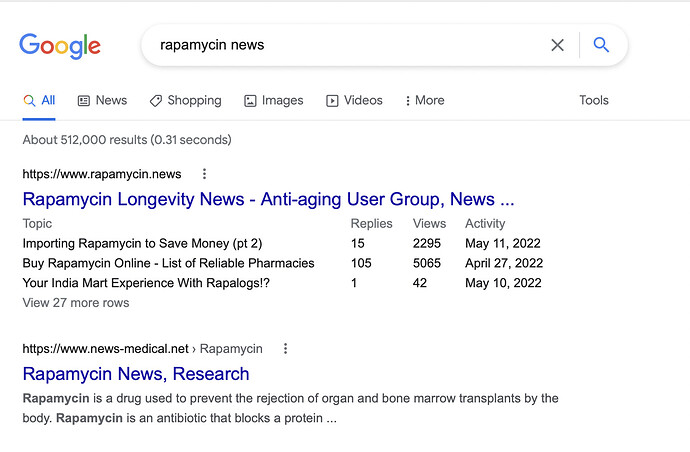Click the 2295 views value
Image resolution: width=690 pixels, height=452 pixels.
427,243
